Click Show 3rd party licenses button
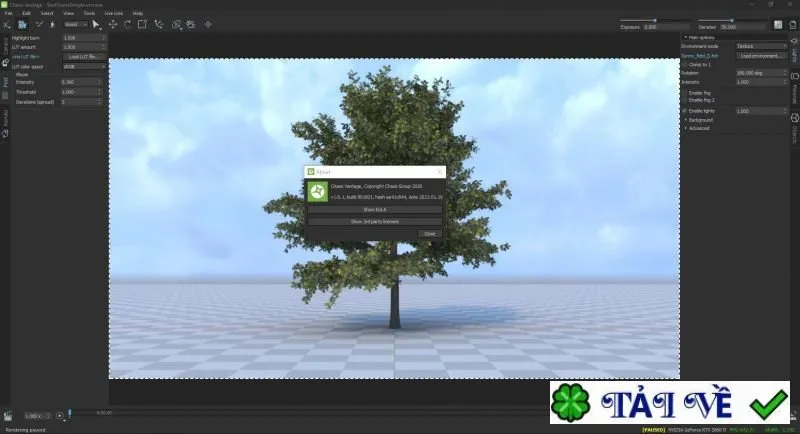Screen dimensions: 800x434 point(375,222)
